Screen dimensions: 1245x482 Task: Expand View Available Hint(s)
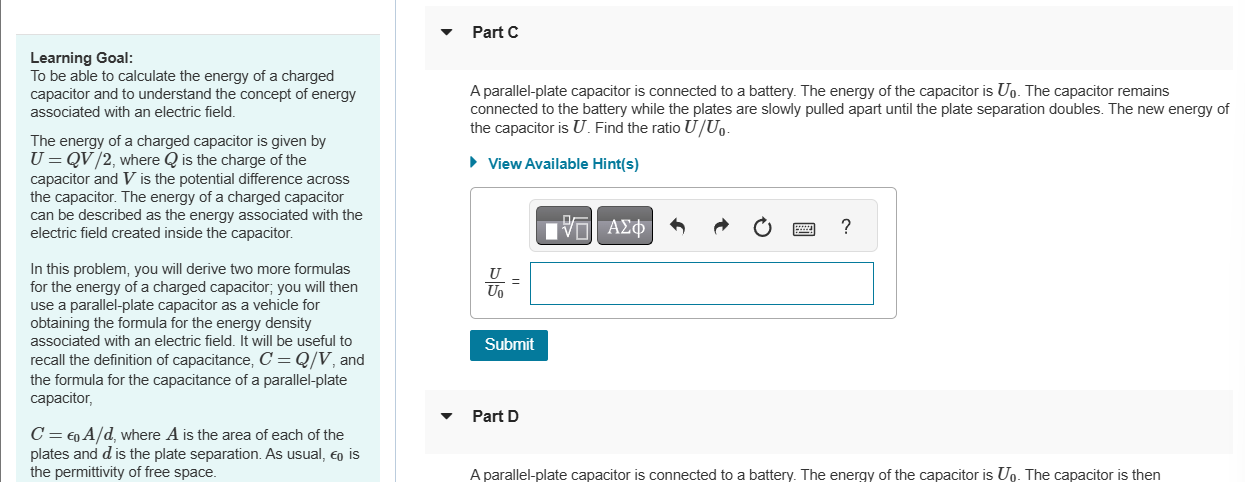[474, 164]
